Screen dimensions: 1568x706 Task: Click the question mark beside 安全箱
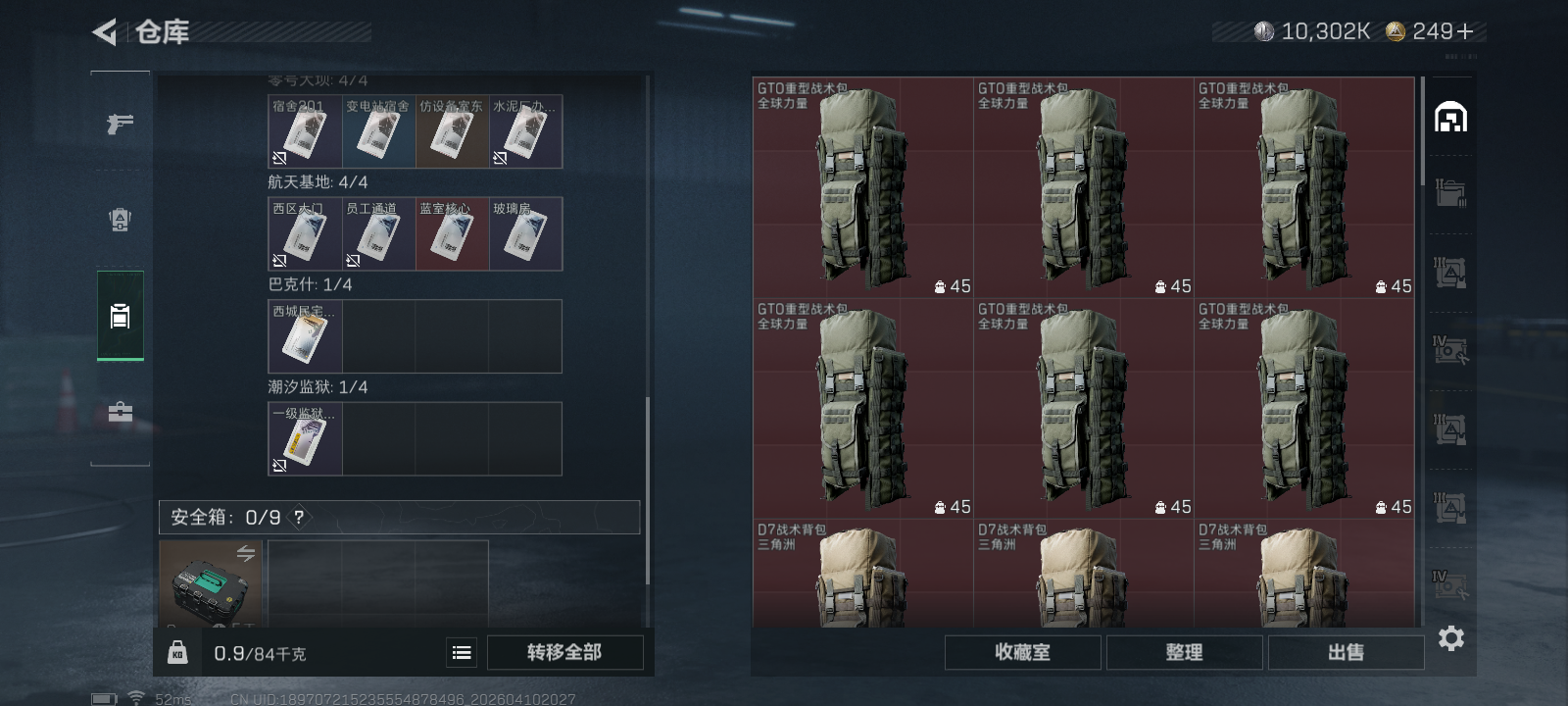point(299,517)
